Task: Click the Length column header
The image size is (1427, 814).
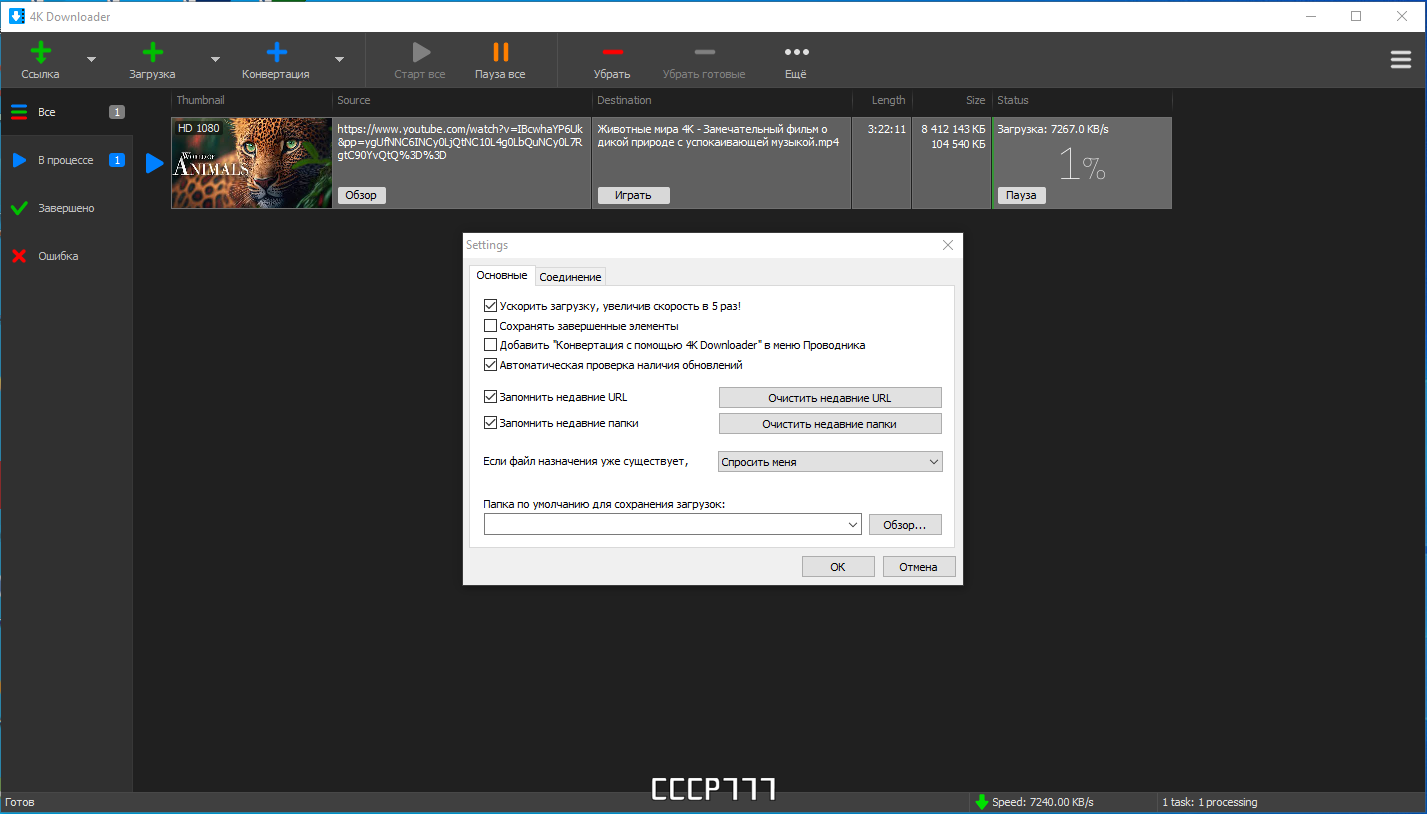Action: 882,100
